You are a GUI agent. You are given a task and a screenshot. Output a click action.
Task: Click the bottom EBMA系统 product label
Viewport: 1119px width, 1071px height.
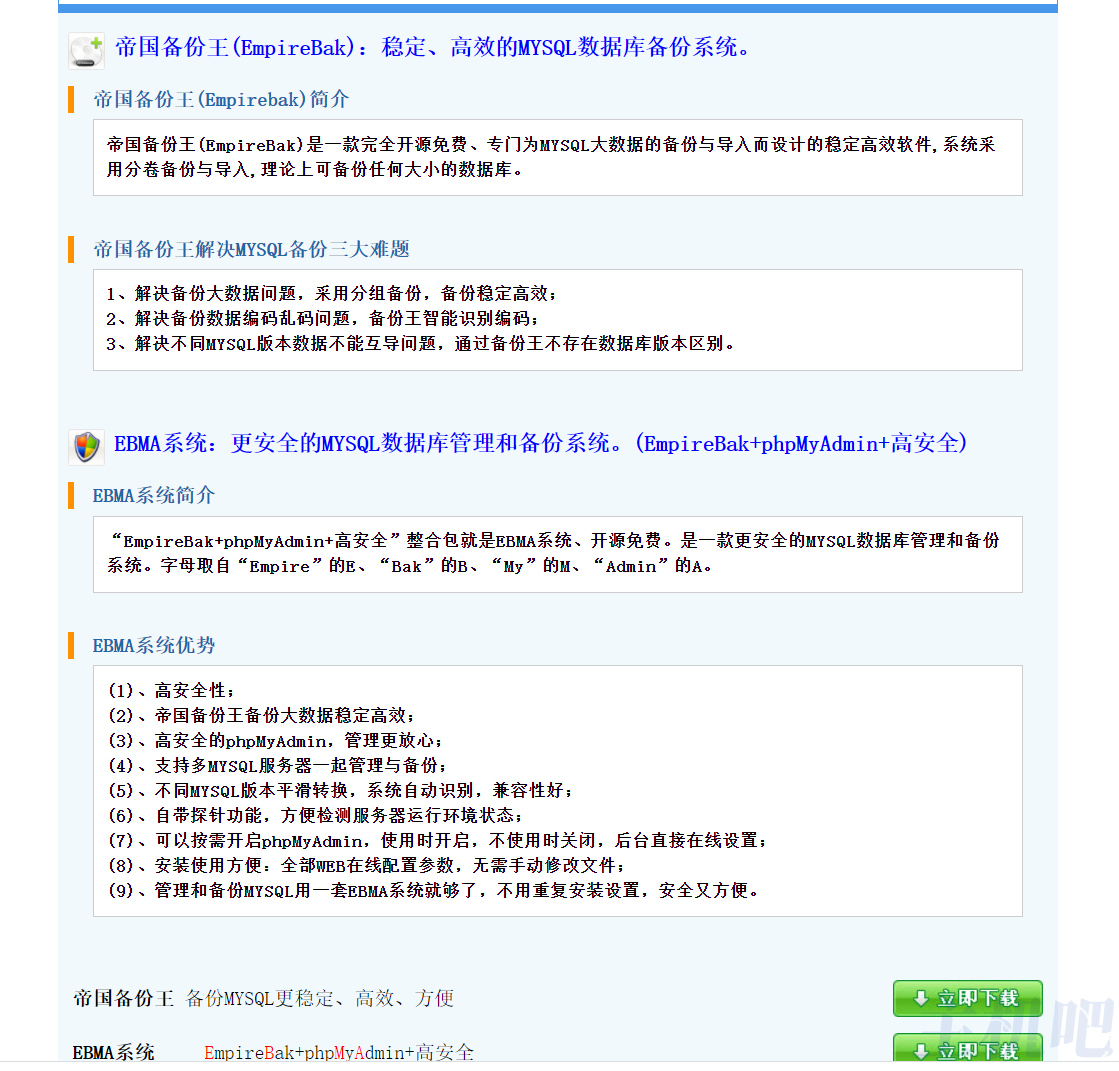pos(113,1052)
